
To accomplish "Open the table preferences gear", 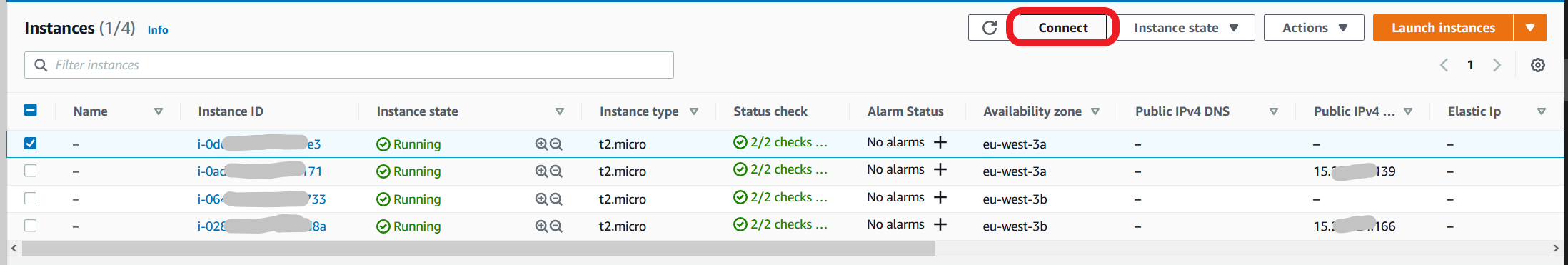I will pyautogui.click(x=1538, y=65).
